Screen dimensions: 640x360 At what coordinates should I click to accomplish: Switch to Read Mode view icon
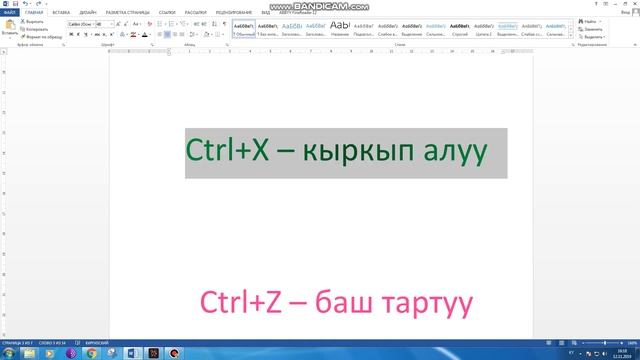click(549, 343)
